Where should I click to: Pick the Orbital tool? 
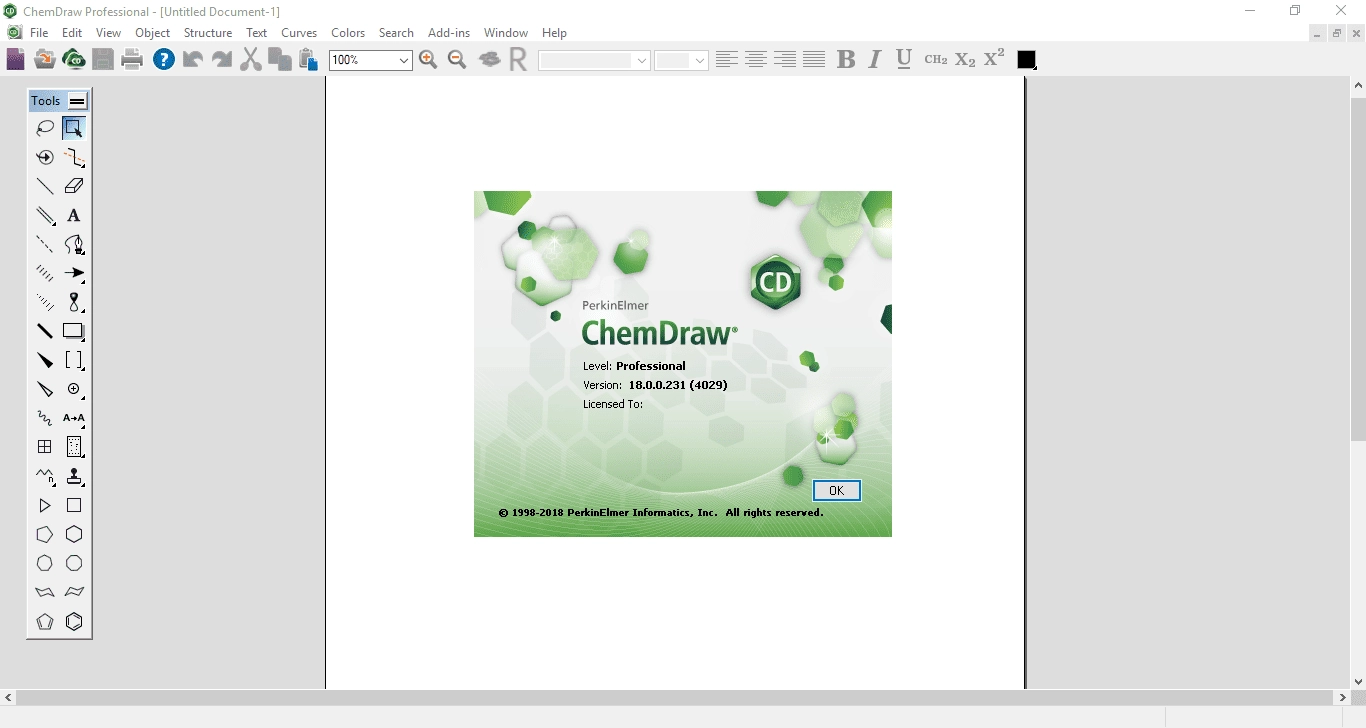pos(74,302)
